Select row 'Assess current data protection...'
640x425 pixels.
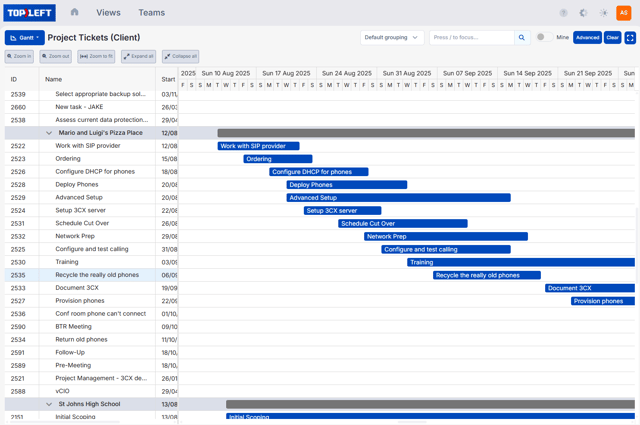coord(91,120)
